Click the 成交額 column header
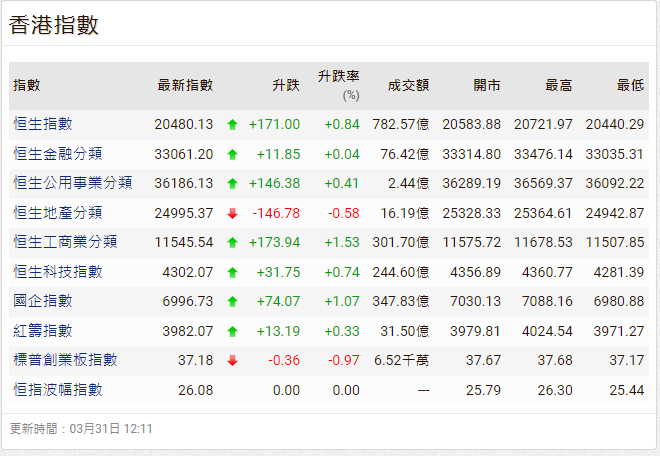 pyautogui.click(x=408, y=86)
